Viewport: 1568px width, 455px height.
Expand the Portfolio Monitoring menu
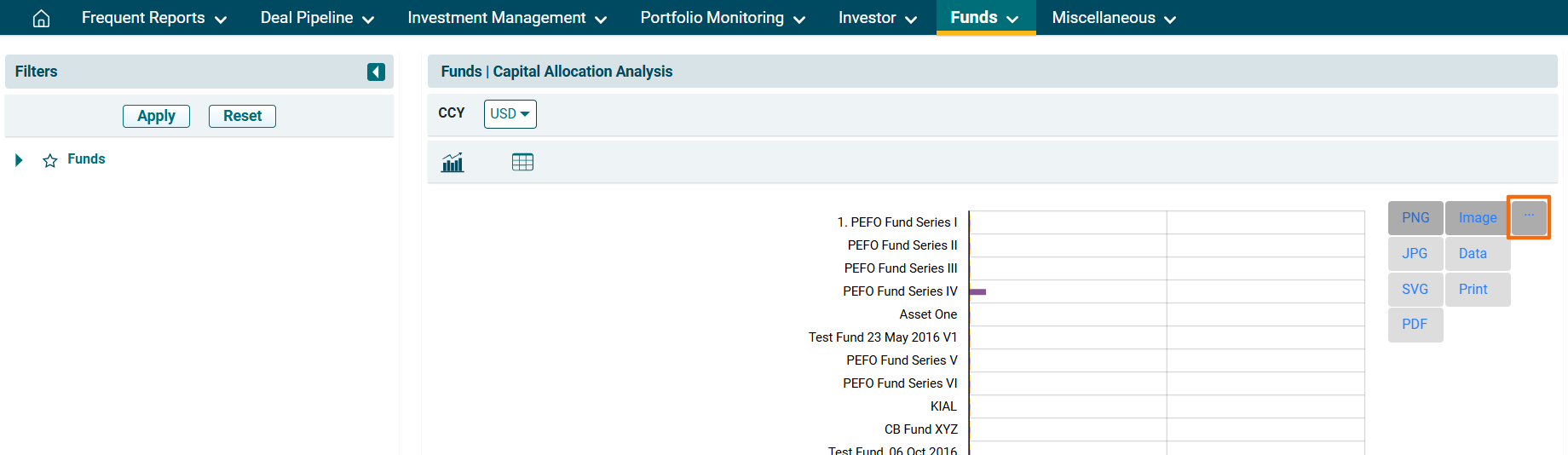tap(723, 18)
